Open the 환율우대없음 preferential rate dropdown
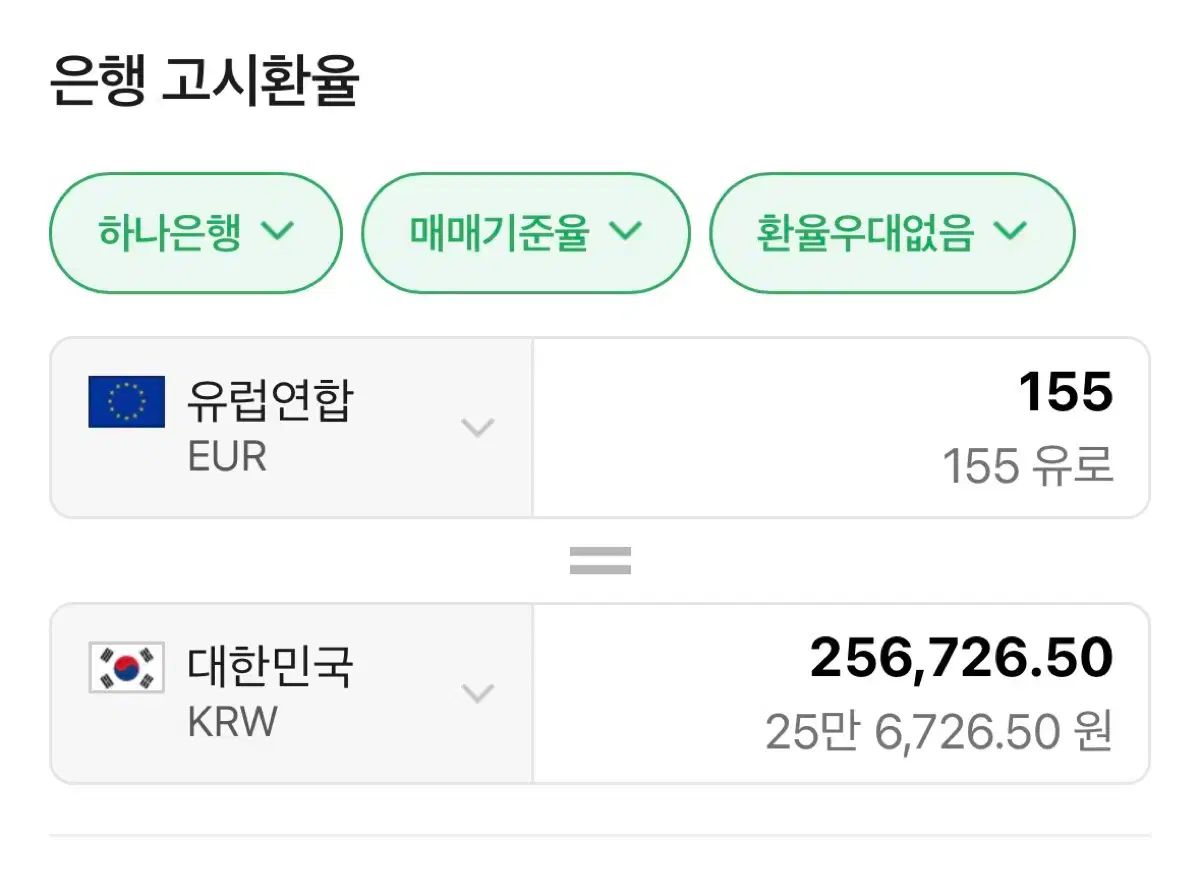 point(892,233)
